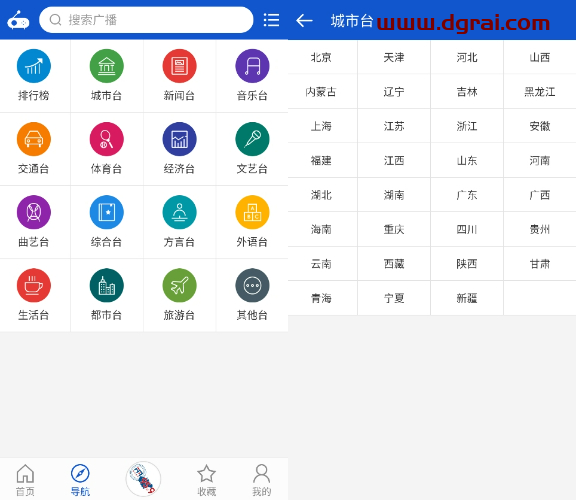The width and height of the screenshot is (576, 500).
Task: Open the 体育台 sports stations icon
Action: click(107, 139)
